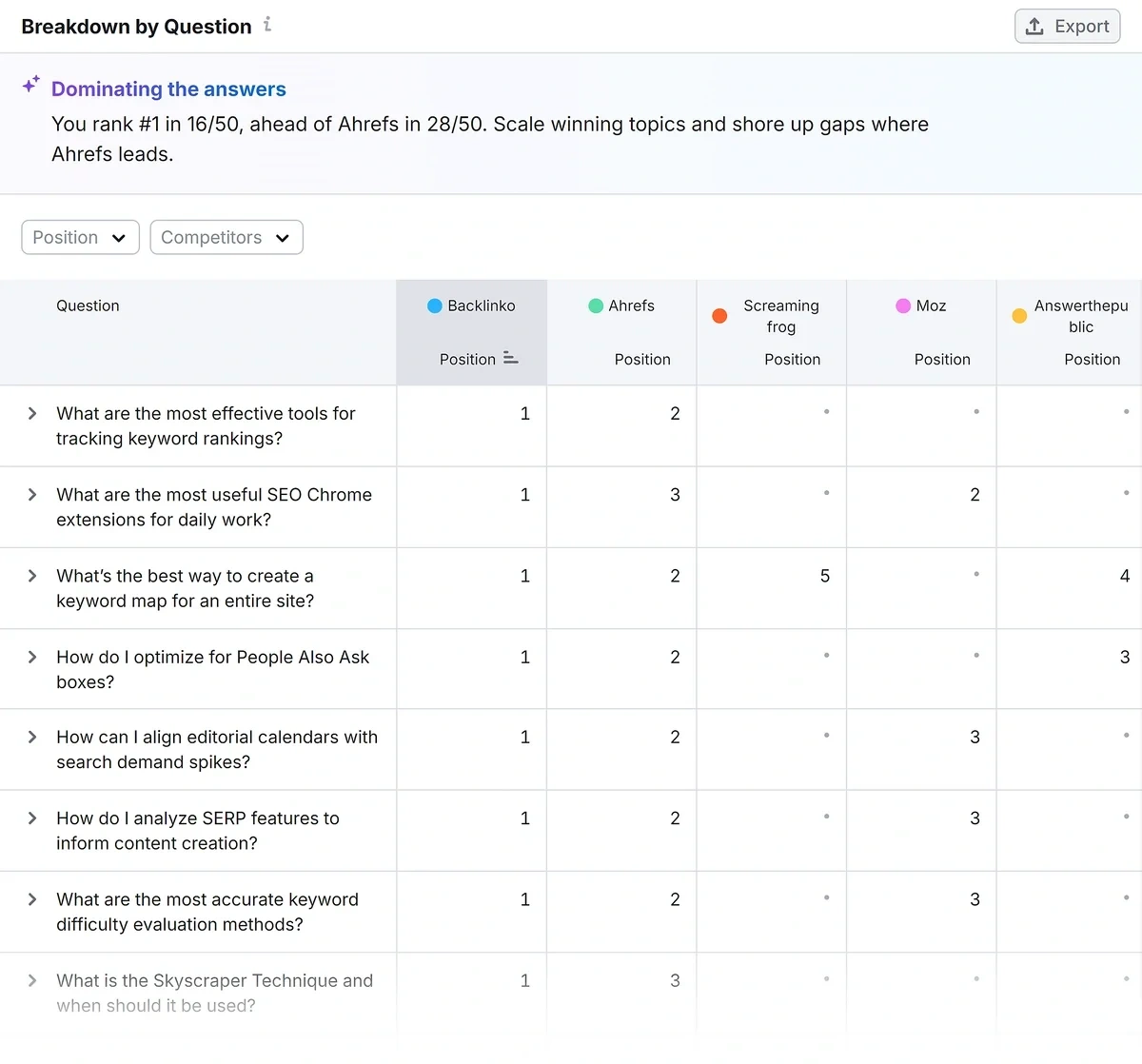Expand the People Also Ask optimization row
1142x1064 pixels.
31,656
